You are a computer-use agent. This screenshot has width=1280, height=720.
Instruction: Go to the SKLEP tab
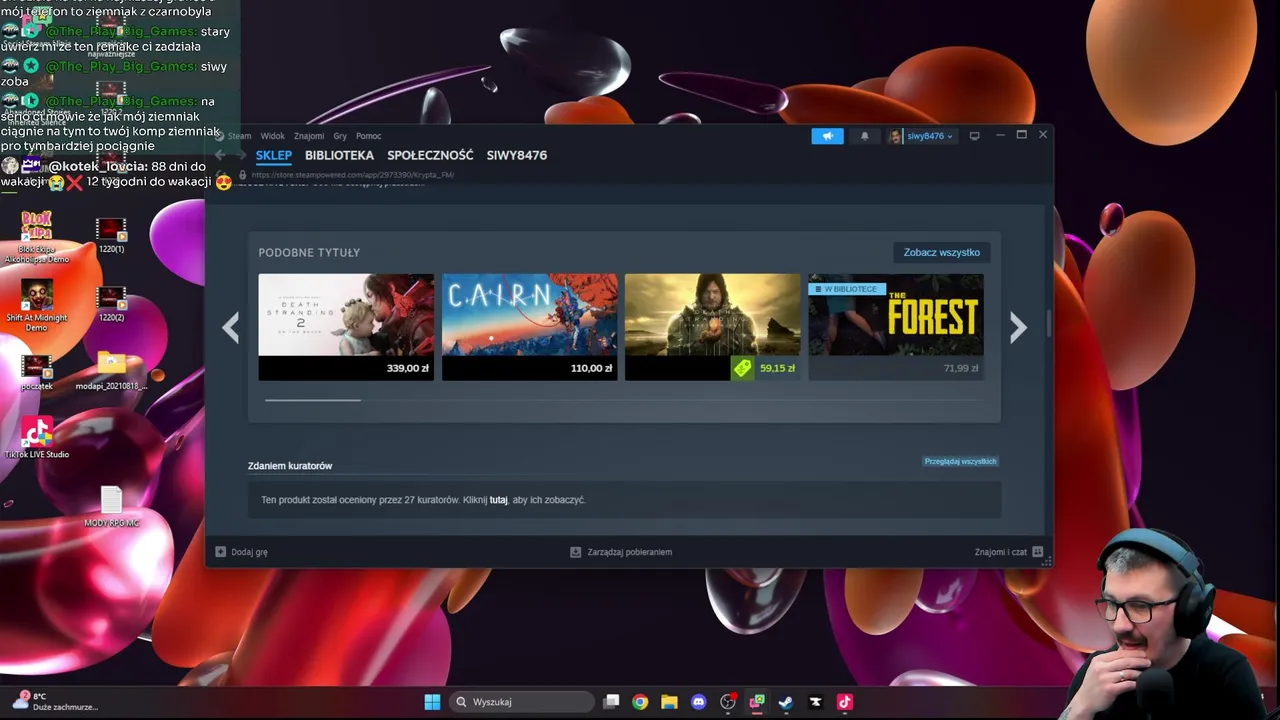point(273,155)
